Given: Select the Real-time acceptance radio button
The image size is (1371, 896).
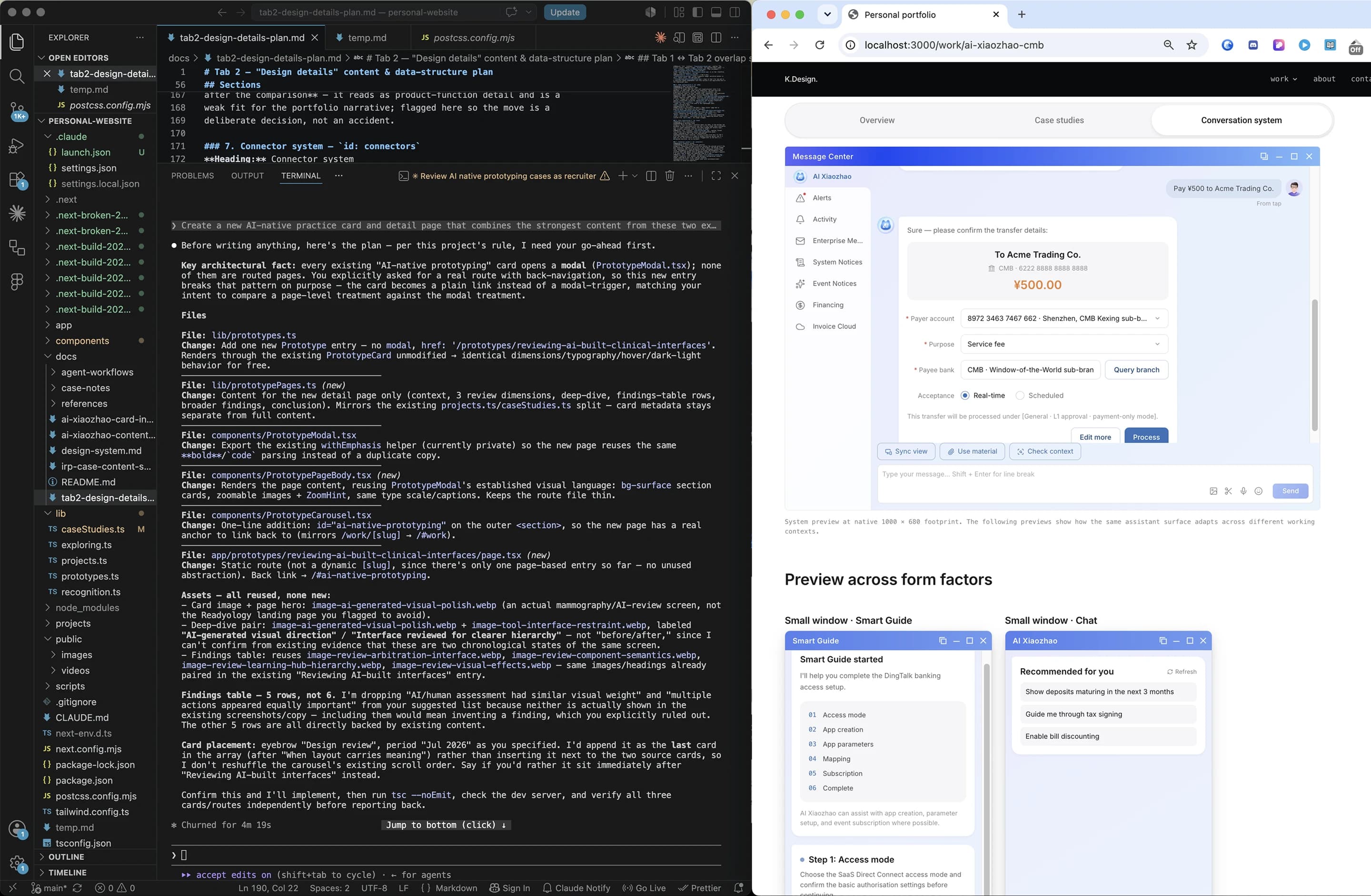Looking at the screenshot, I should click(x=965, y=395).
